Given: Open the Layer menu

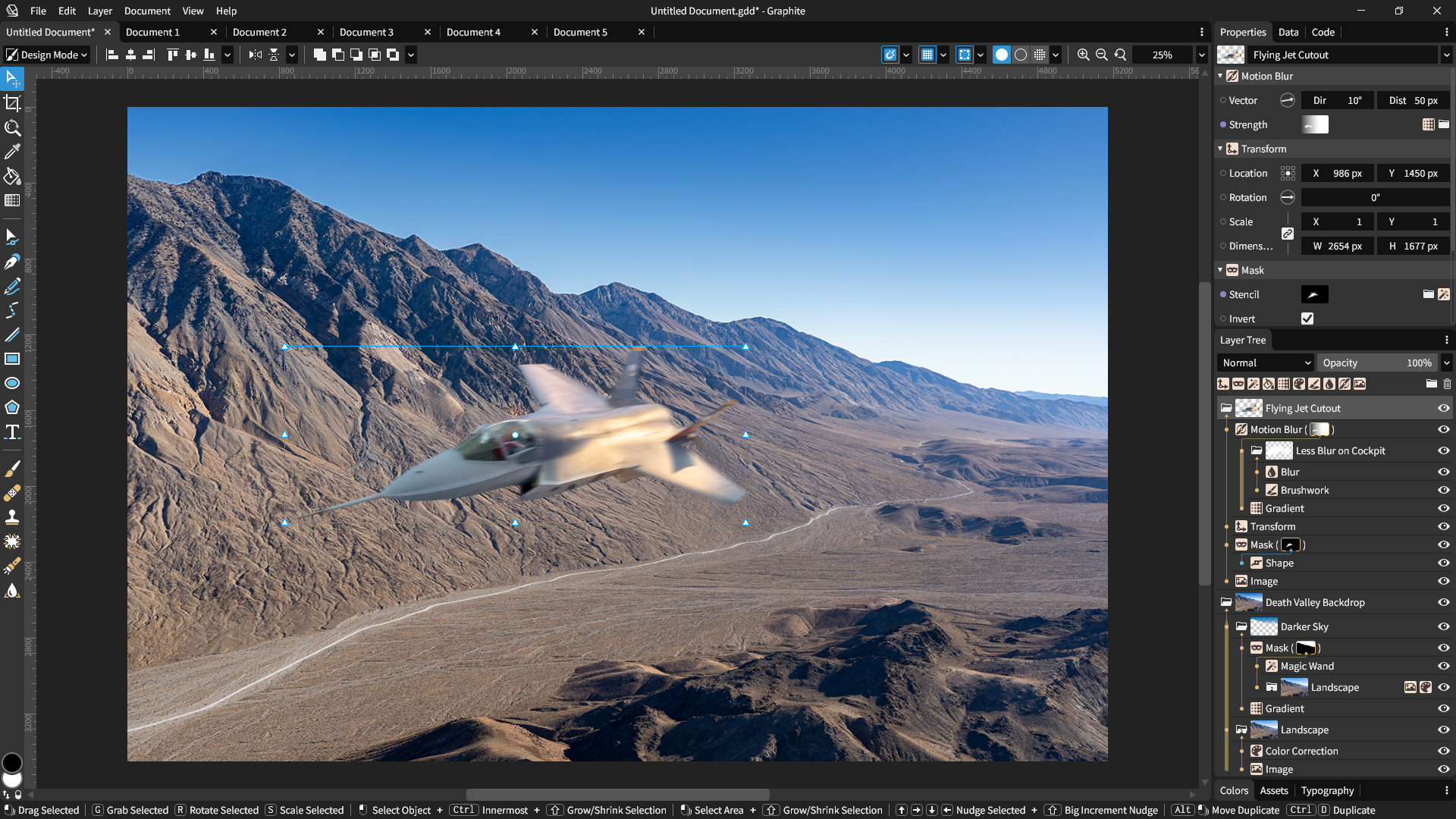Looking at the screenshot, I should pos(99,11).
